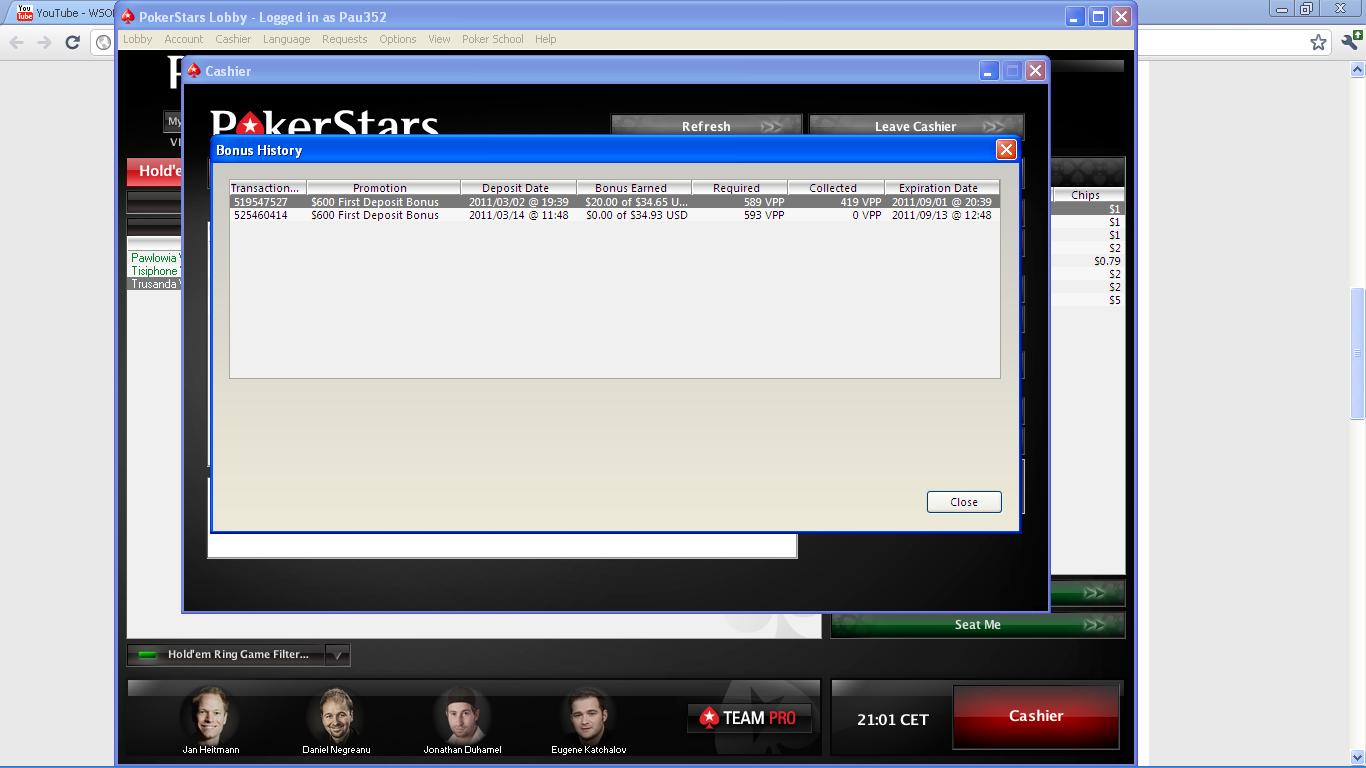Sort by Promotion column header
This screenshot has height=768, width=1366.
[x=383, y=188]
